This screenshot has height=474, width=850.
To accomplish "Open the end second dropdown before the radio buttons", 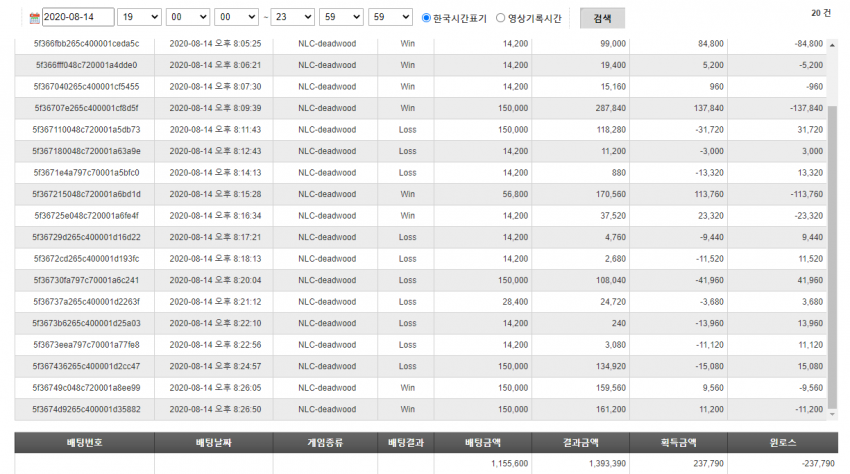I will pyautogui.click(x=390, y=17).
